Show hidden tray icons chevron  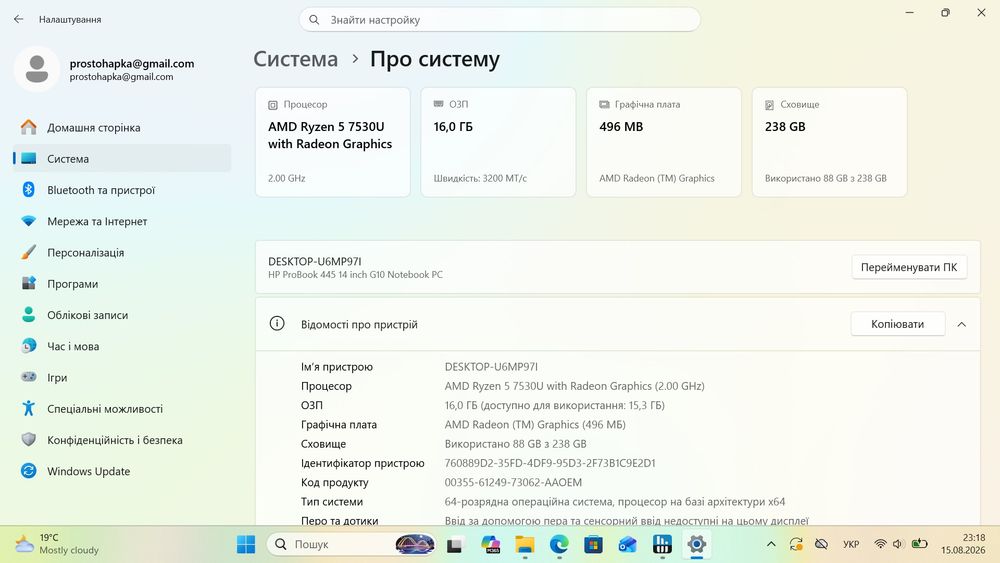[771, 544]
